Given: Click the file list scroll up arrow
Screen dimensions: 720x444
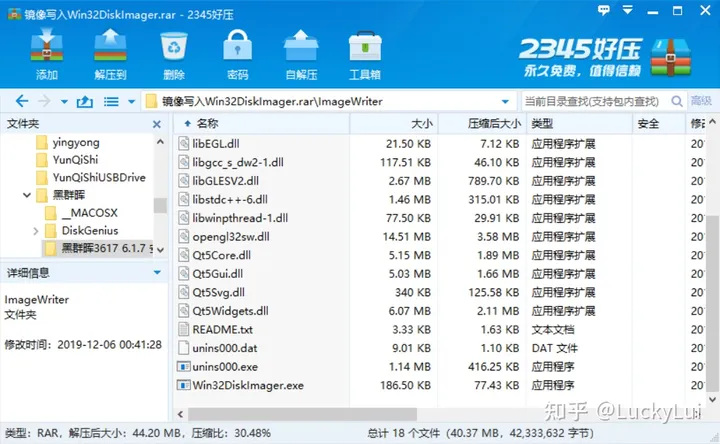Looking at the screenshot, I should click(712, 122).
